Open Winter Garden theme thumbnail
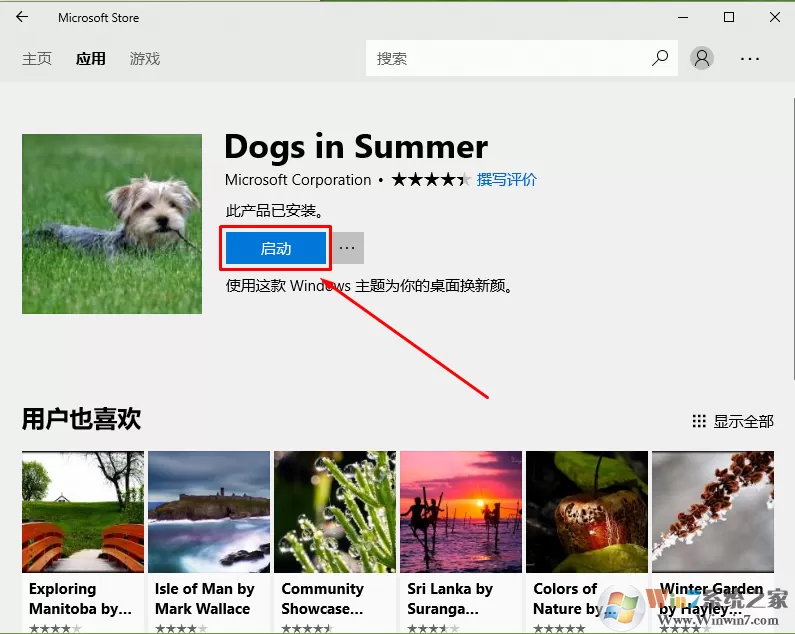 [x=713, y=512]
